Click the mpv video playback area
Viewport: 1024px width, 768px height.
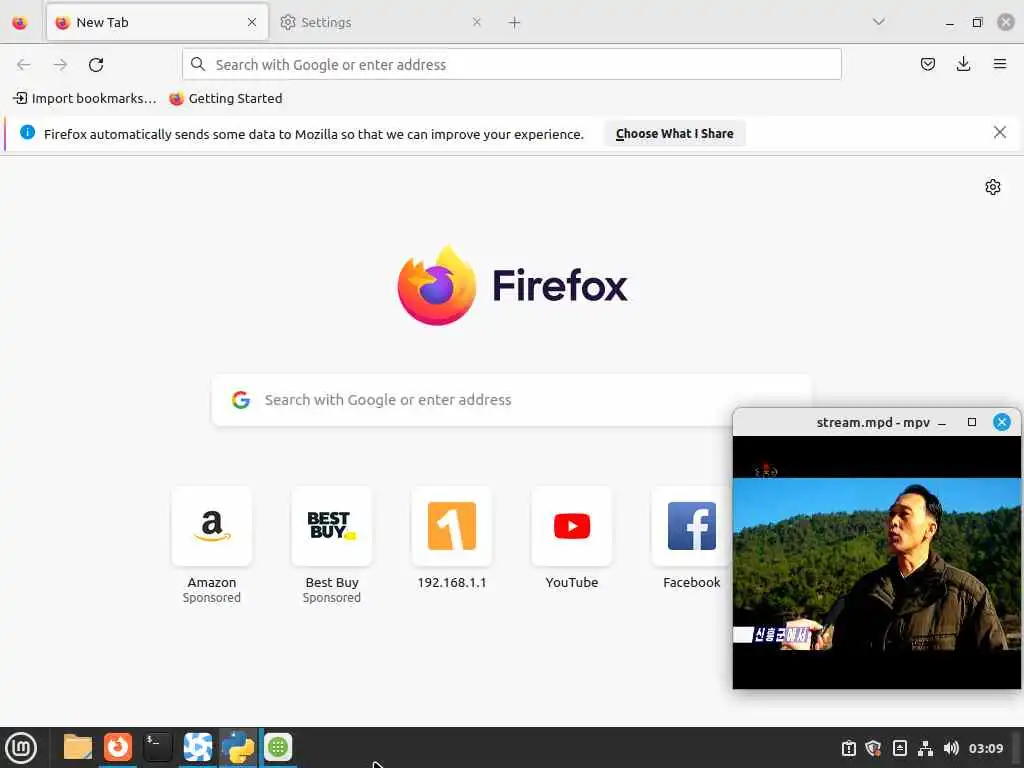coord(876,562)
